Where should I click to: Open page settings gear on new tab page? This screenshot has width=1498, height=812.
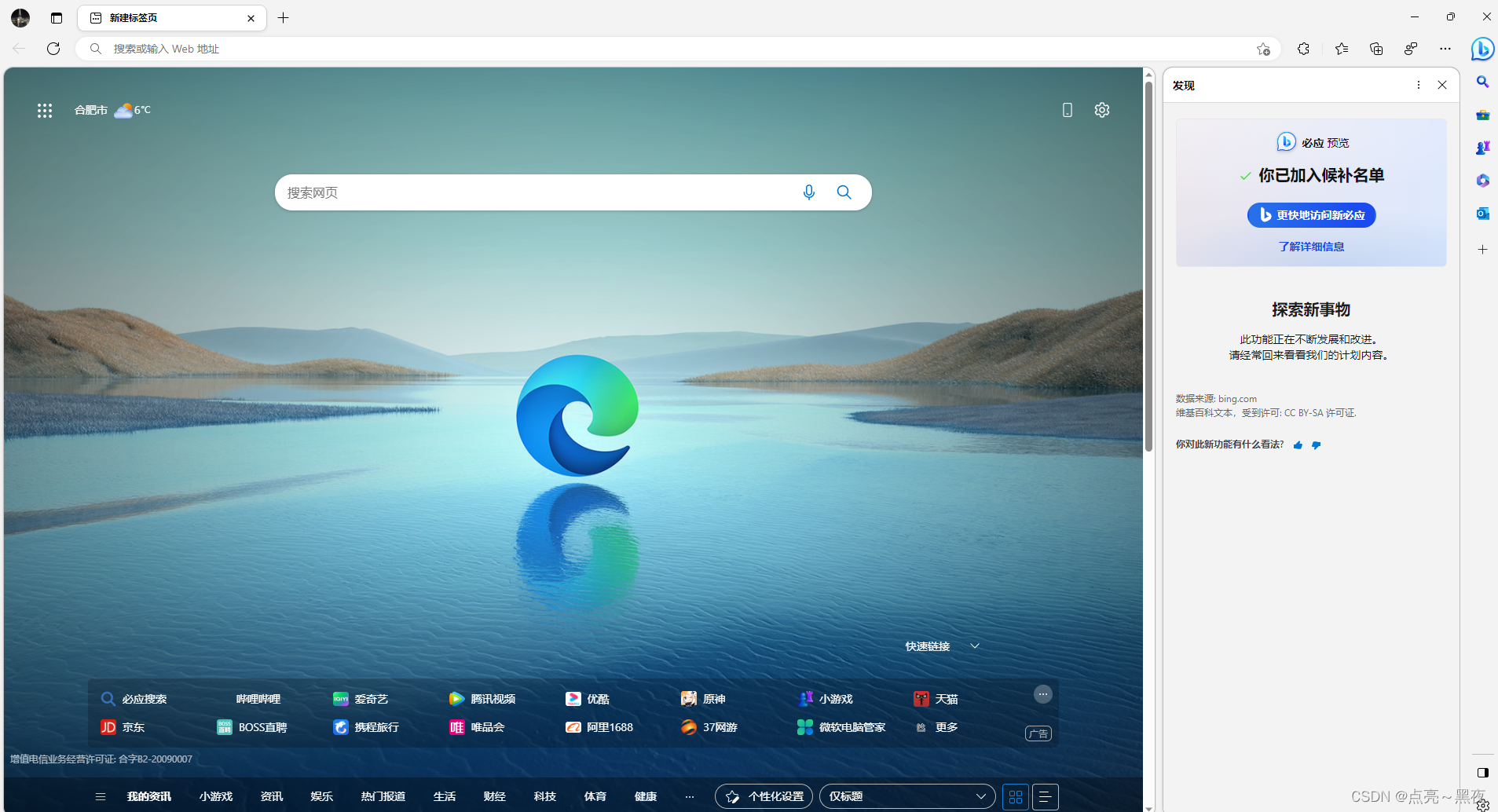(x=1102, y=110)
